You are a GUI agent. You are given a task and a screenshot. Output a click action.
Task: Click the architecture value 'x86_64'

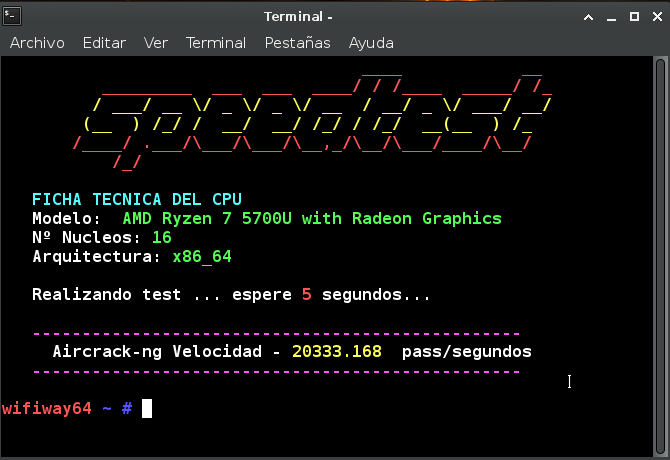[202, 257]
